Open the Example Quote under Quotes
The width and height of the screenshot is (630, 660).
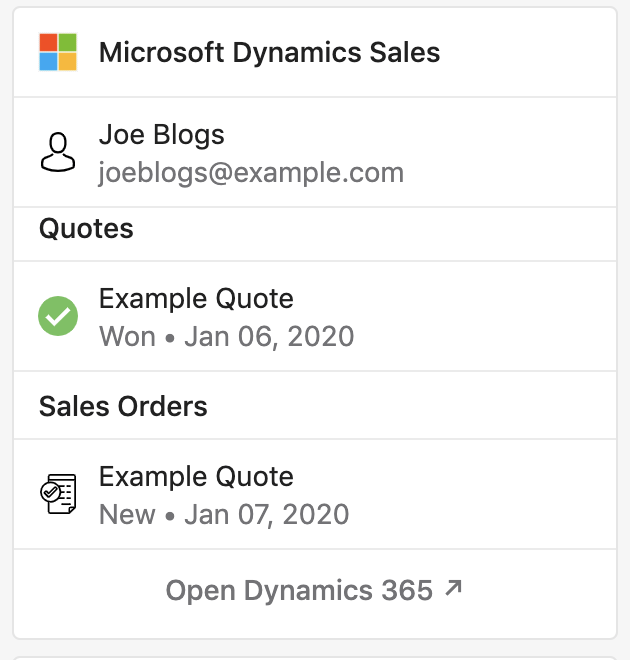[196, 298]
